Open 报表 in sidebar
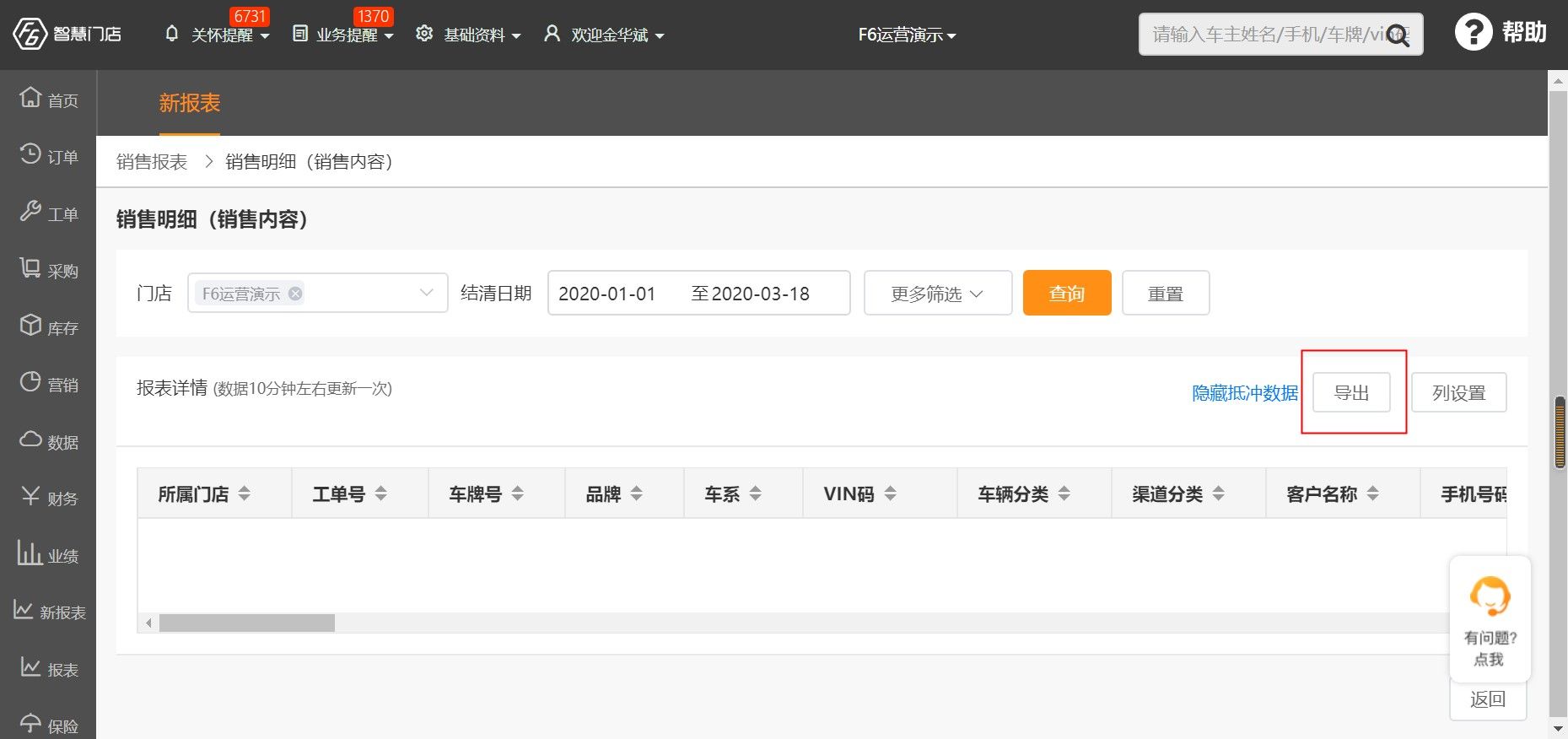This screenshot has height=739, width=1568. click(x=48, y=669)
